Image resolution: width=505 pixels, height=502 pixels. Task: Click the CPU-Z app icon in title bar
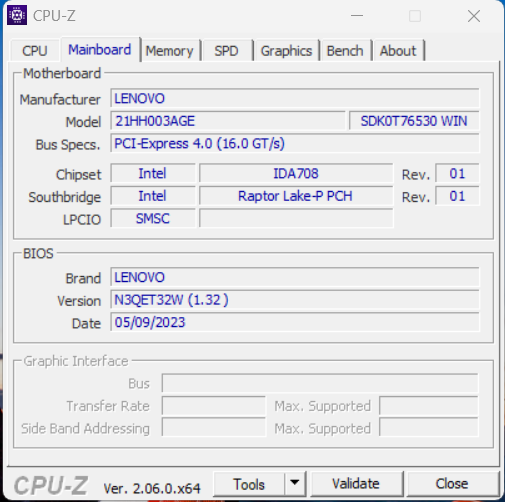17,15
